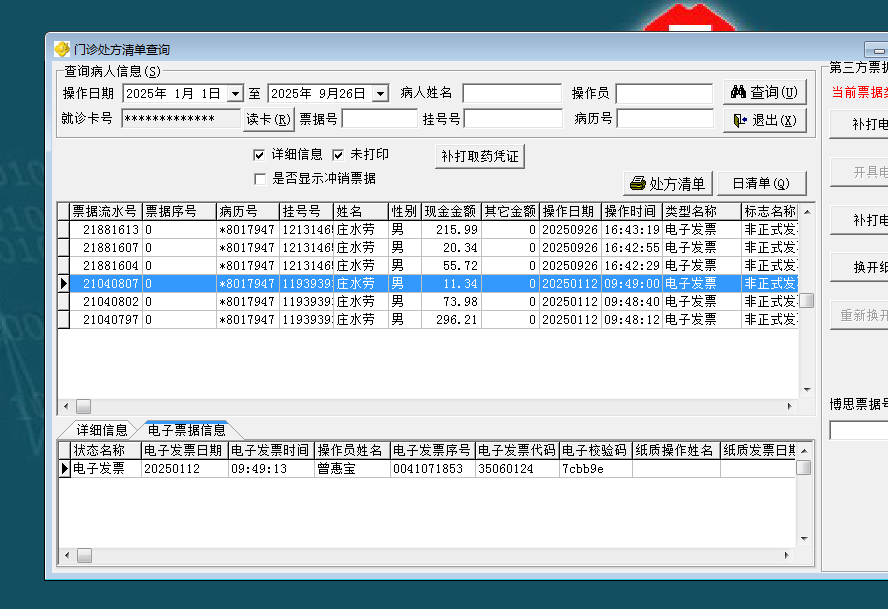Click amount cell 296.21
The image size is (888, 609).
(x=451, y=320)
